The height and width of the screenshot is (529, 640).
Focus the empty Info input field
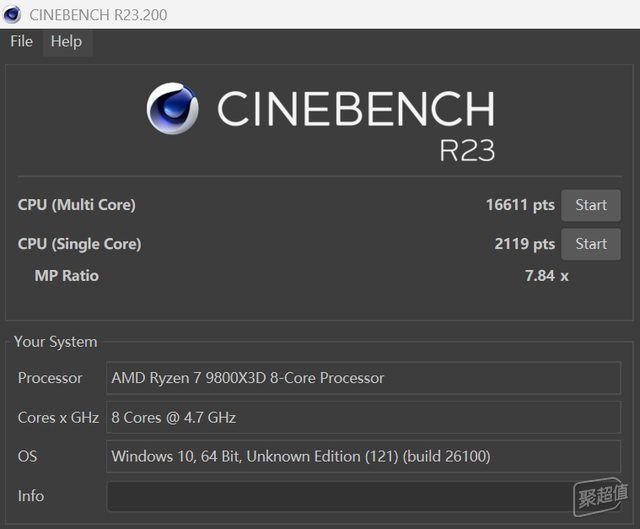(x=363, y=496)
